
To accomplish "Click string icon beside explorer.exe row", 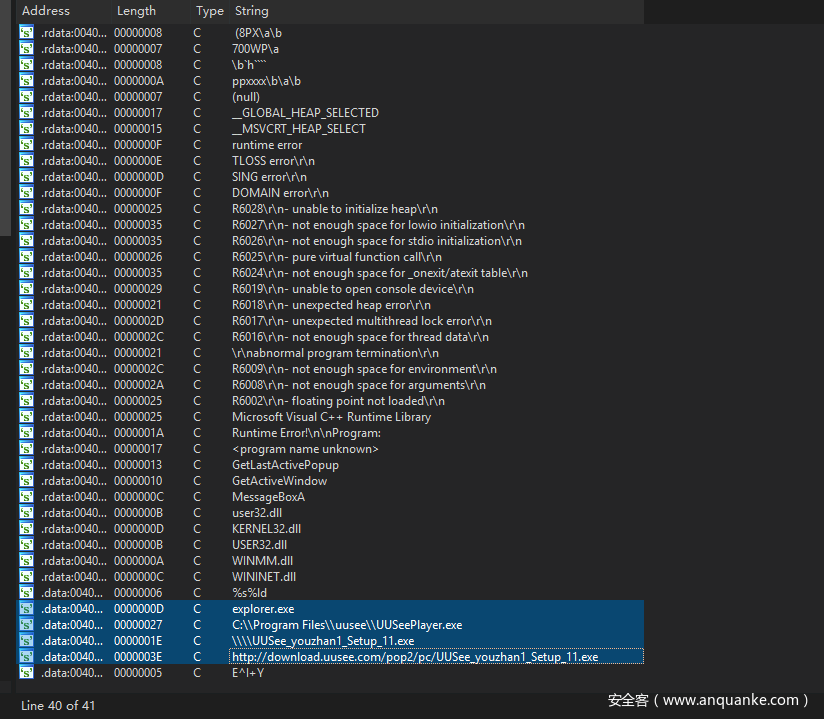I will point(26,609).
